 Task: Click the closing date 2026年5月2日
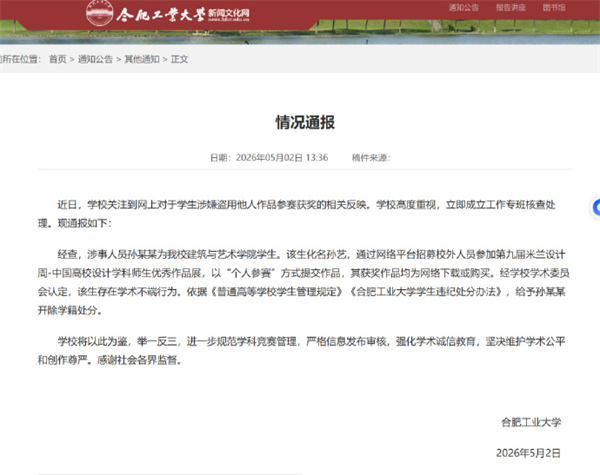pyautogui.click(x=528, y=453)
